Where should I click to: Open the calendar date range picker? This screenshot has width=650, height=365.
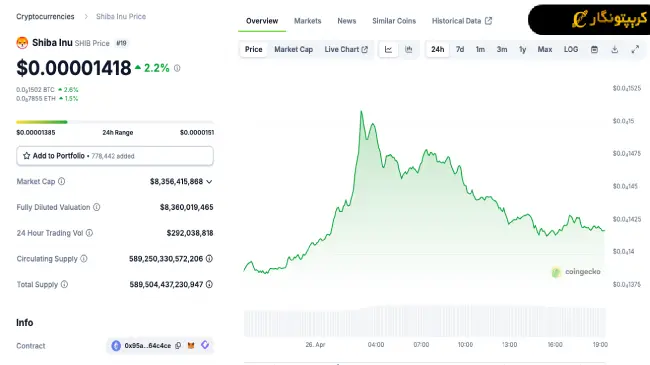pos(594,49)
